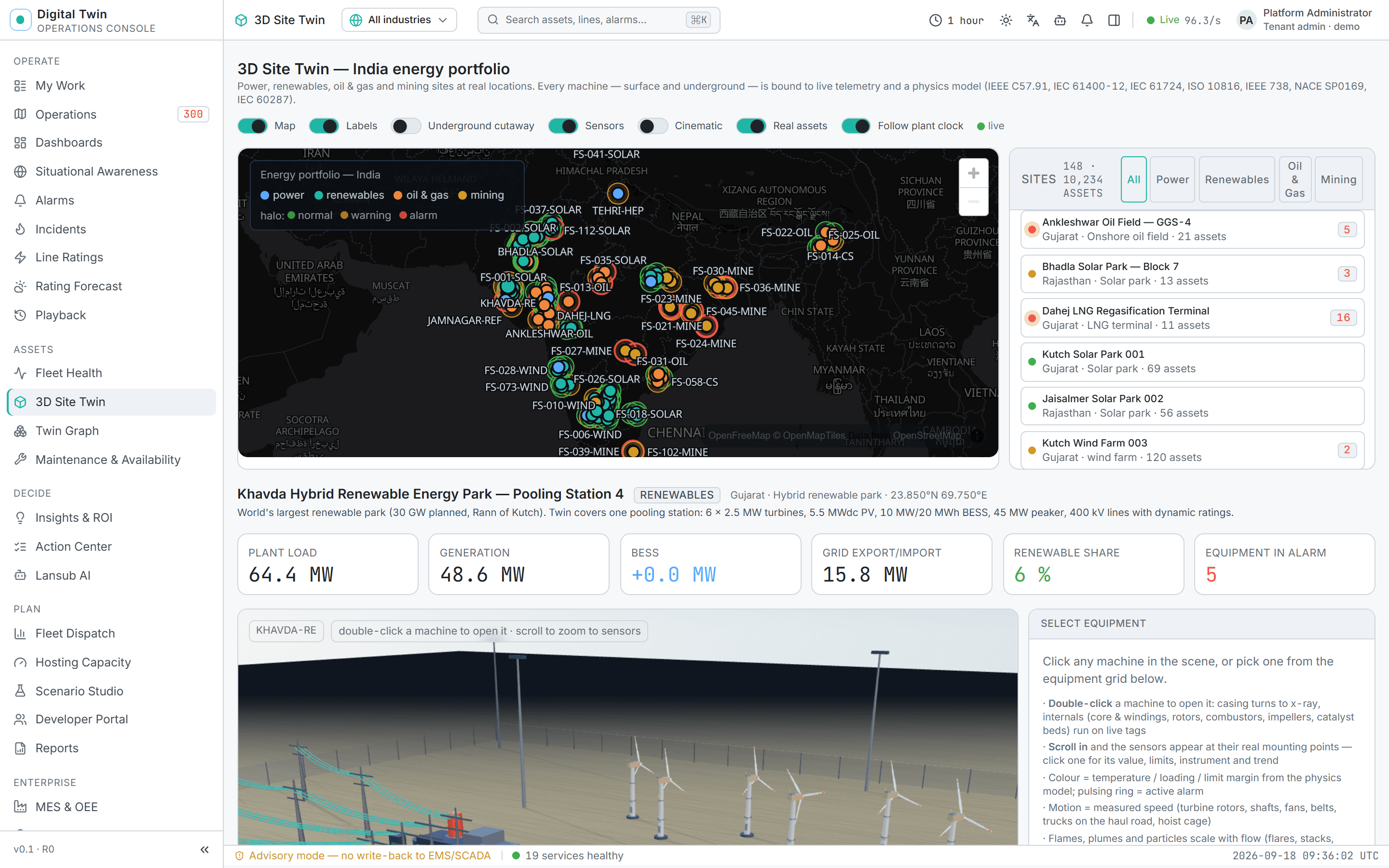Enable Cinematic mode switch

pos(653,126)
